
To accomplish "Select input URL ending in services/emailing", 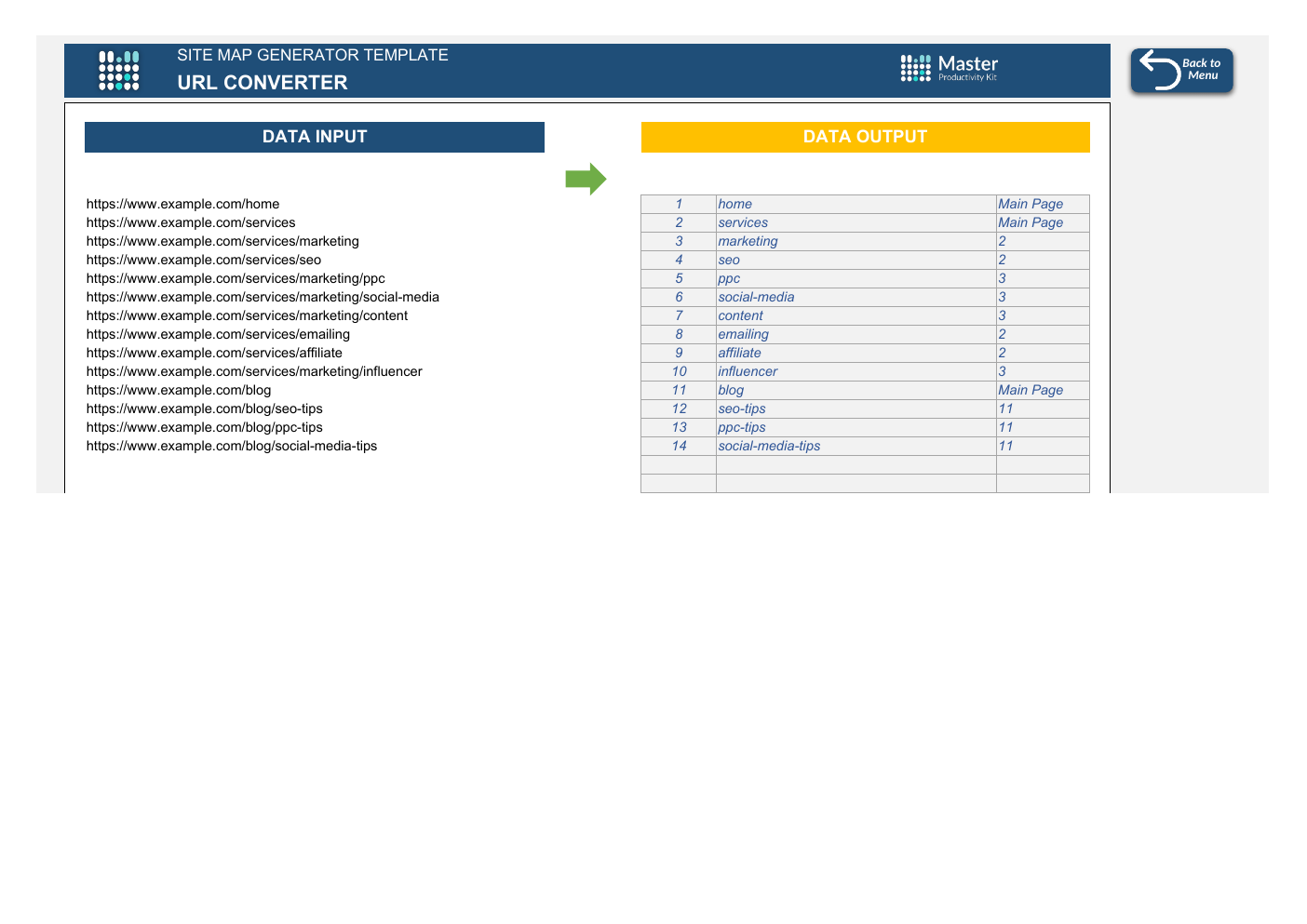I will coord(218,334).
